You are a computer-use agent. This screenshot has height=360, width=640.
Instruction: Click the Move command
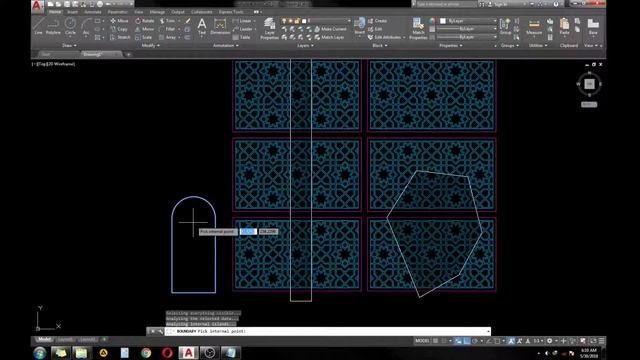coord(119,20)
